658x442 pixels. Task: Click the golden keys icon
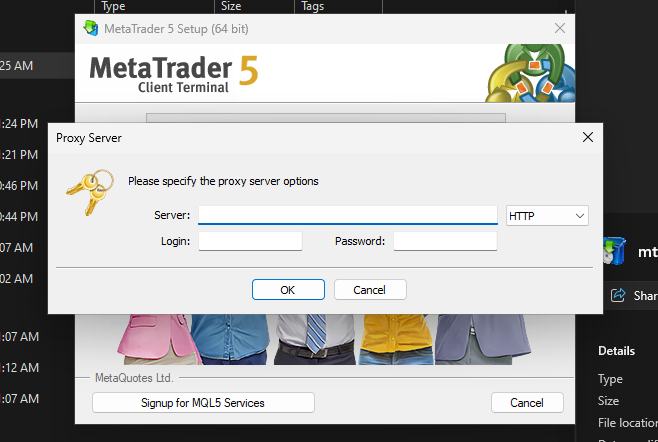point(90,192)
